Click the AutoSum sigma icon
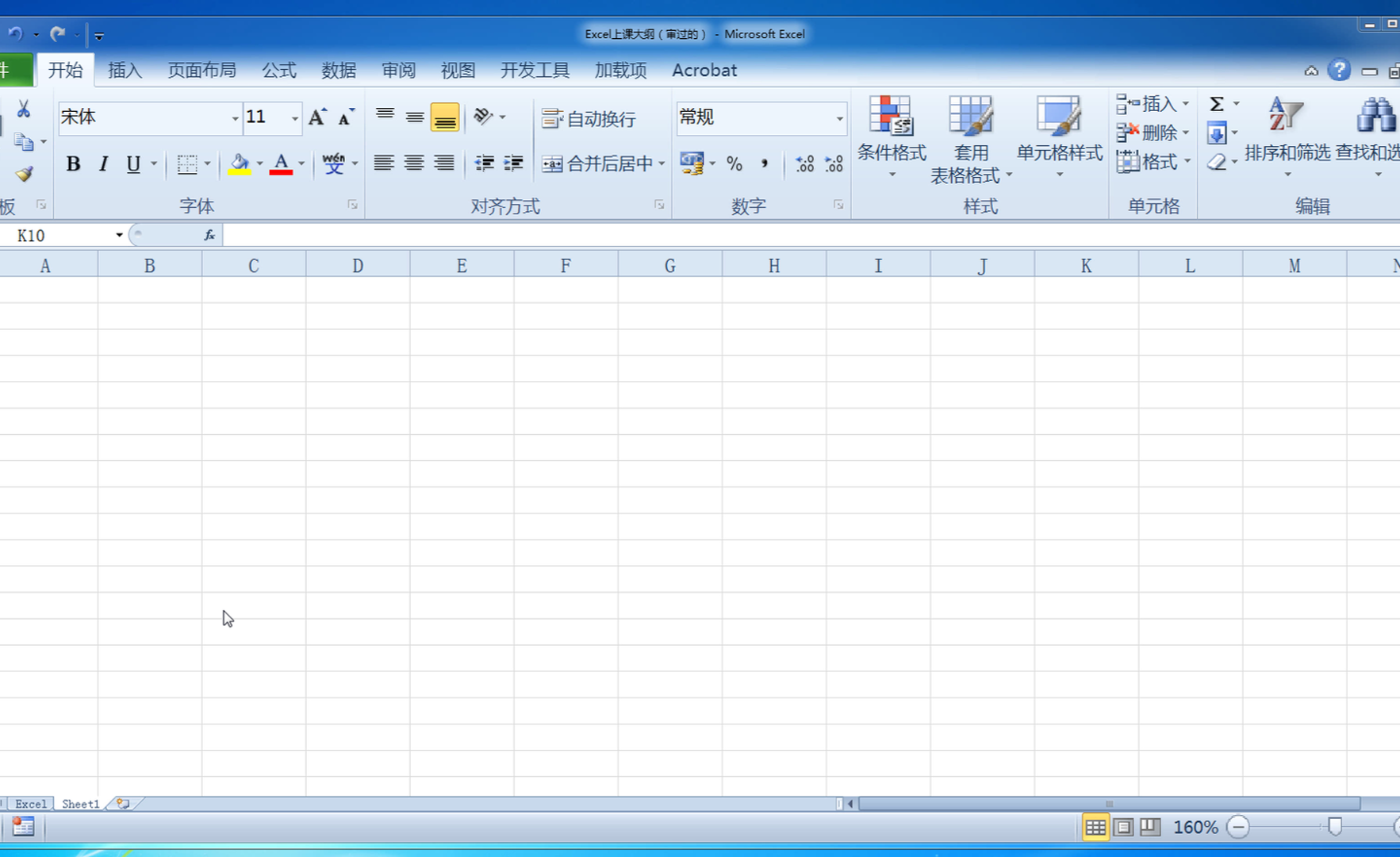Image resolution: width=1400 pixels, height=857 pixels. tap(1217, 104)
